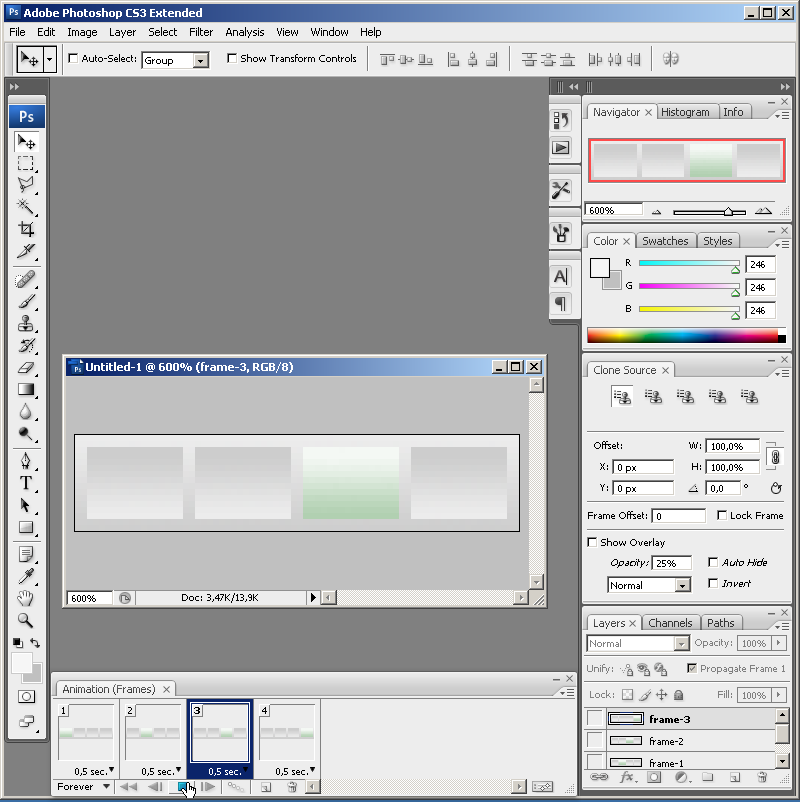Select the Eyedropper tool
The width and height of the screenshot is (800, 802).
tap(26, 576)
